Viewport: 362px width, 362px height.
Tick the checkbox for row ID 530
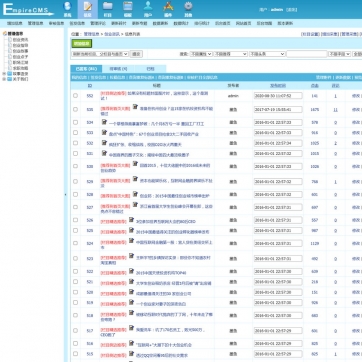point(75,166)
